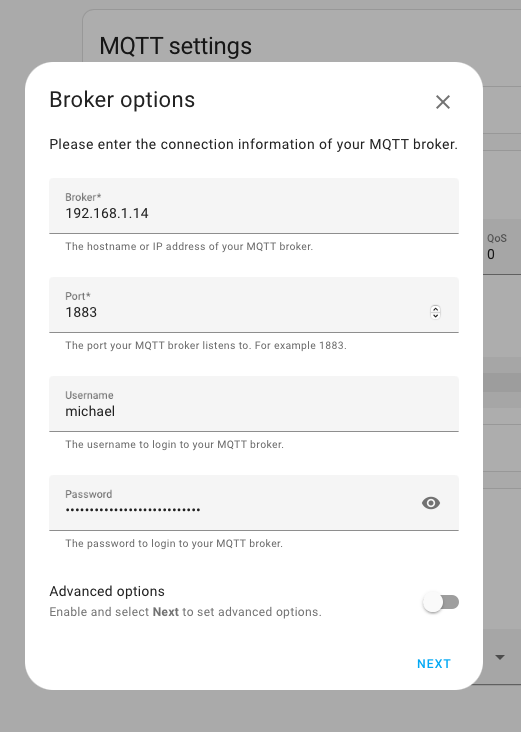The image size is (521, 732).
Task: Enable the Advanced options switch
Action: coord(441,602)
